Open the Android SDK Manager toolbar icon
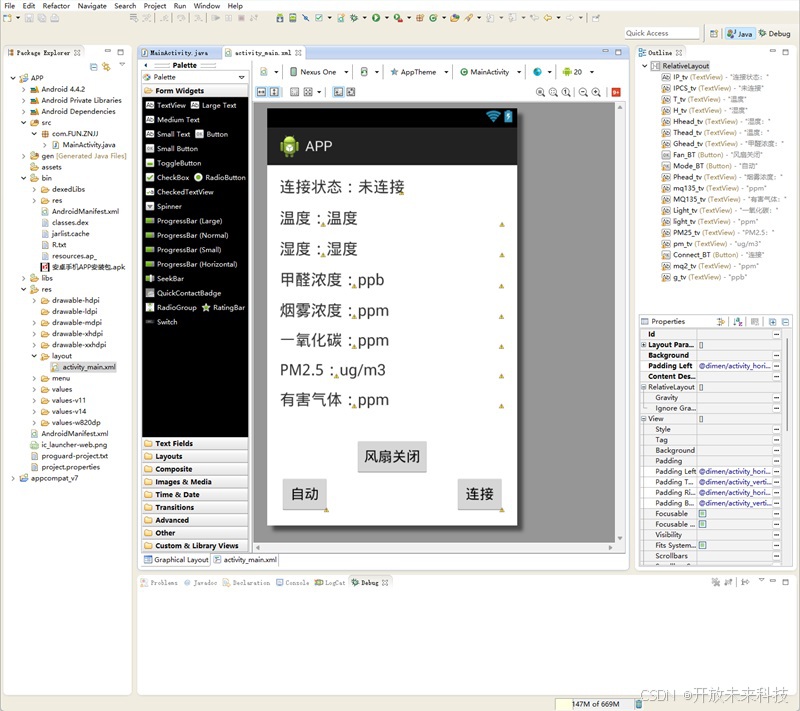Viewport: 800px width, 711px height. 280,18
